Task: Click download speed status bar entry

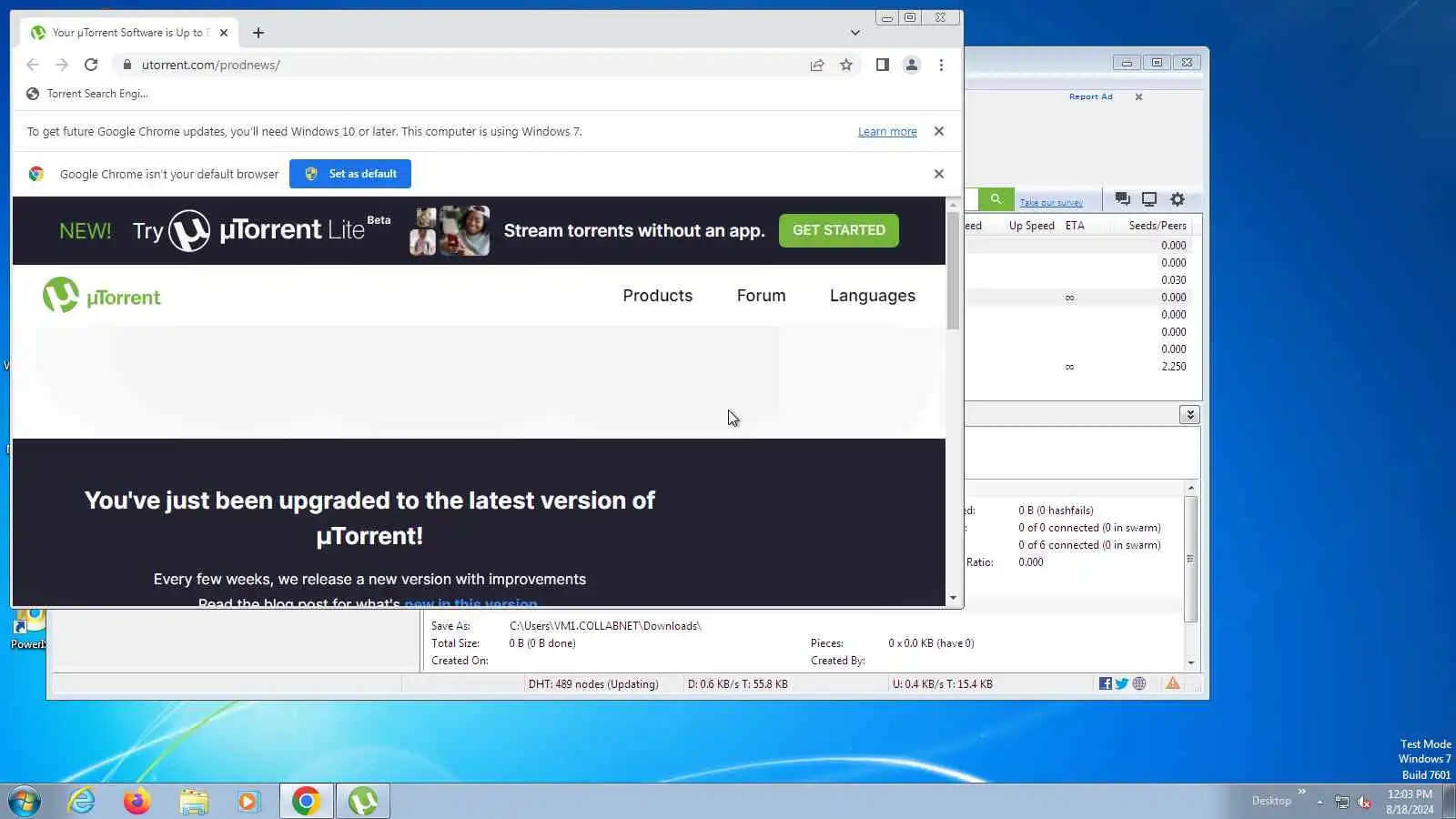Action: [738, 684]
